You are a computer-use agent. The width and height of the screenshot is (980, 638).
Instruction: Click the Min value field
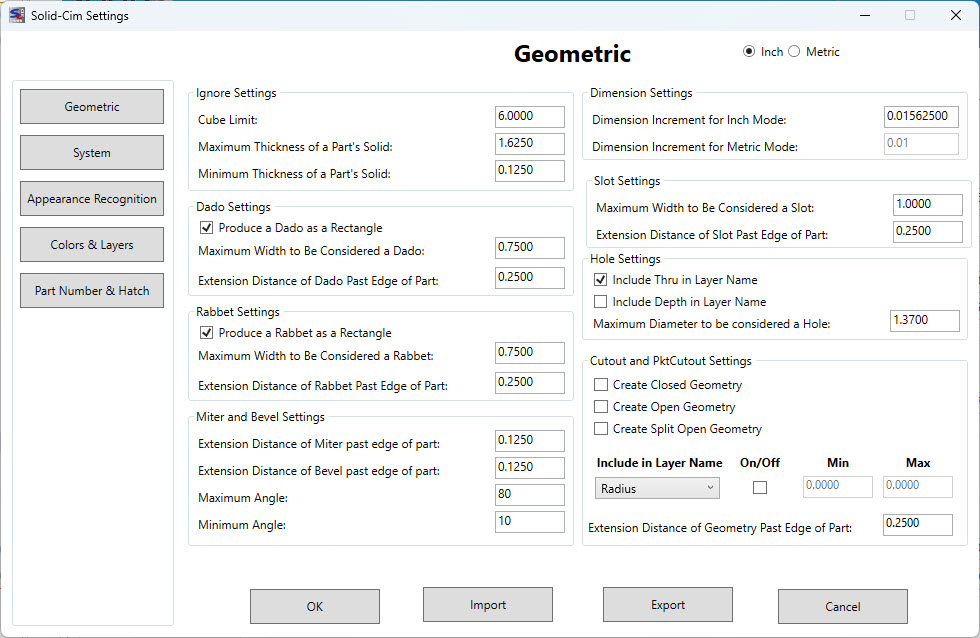(x=838, y=487)
